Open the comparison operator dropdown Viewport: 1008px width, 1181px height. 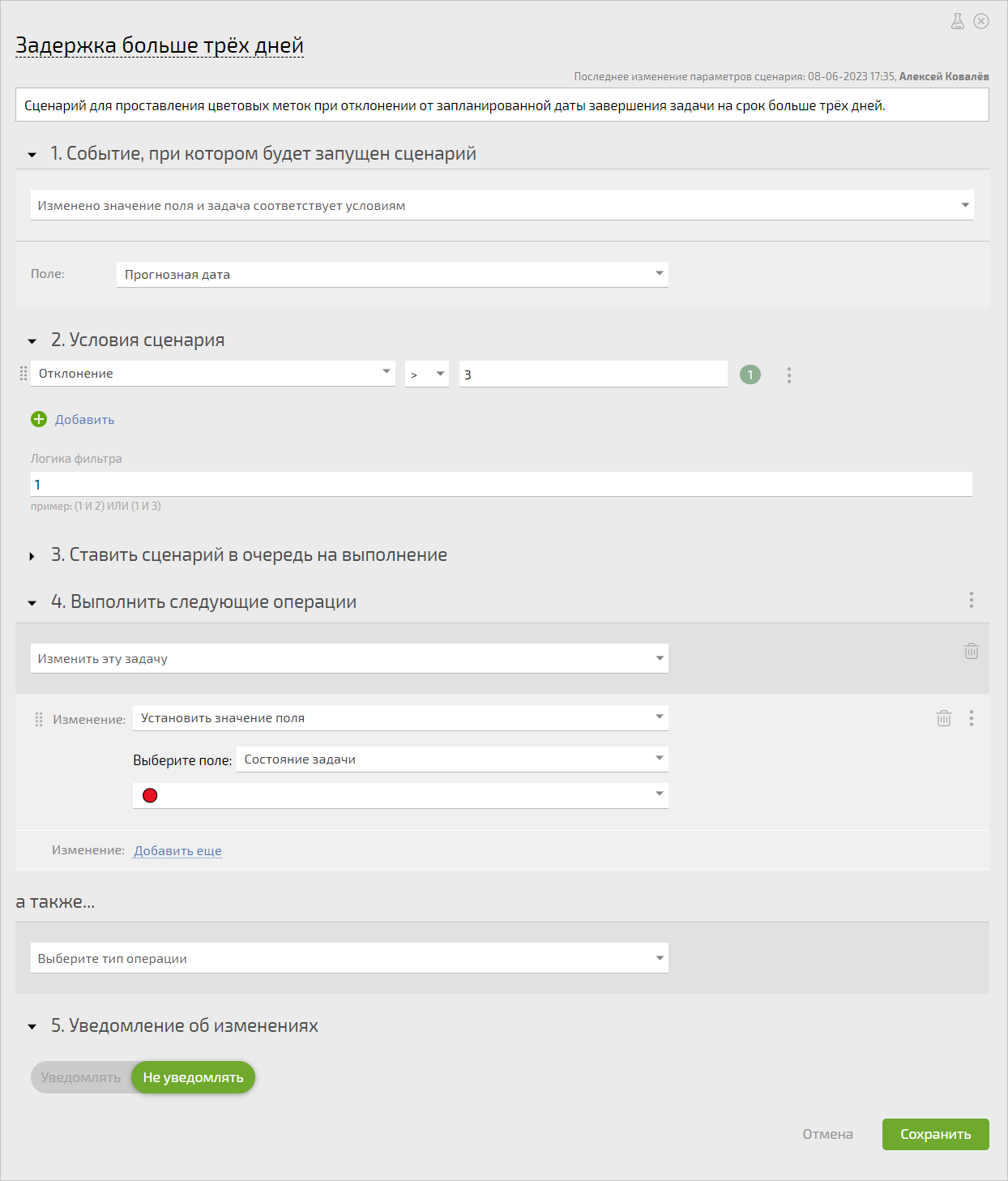(x=427, y=374)
